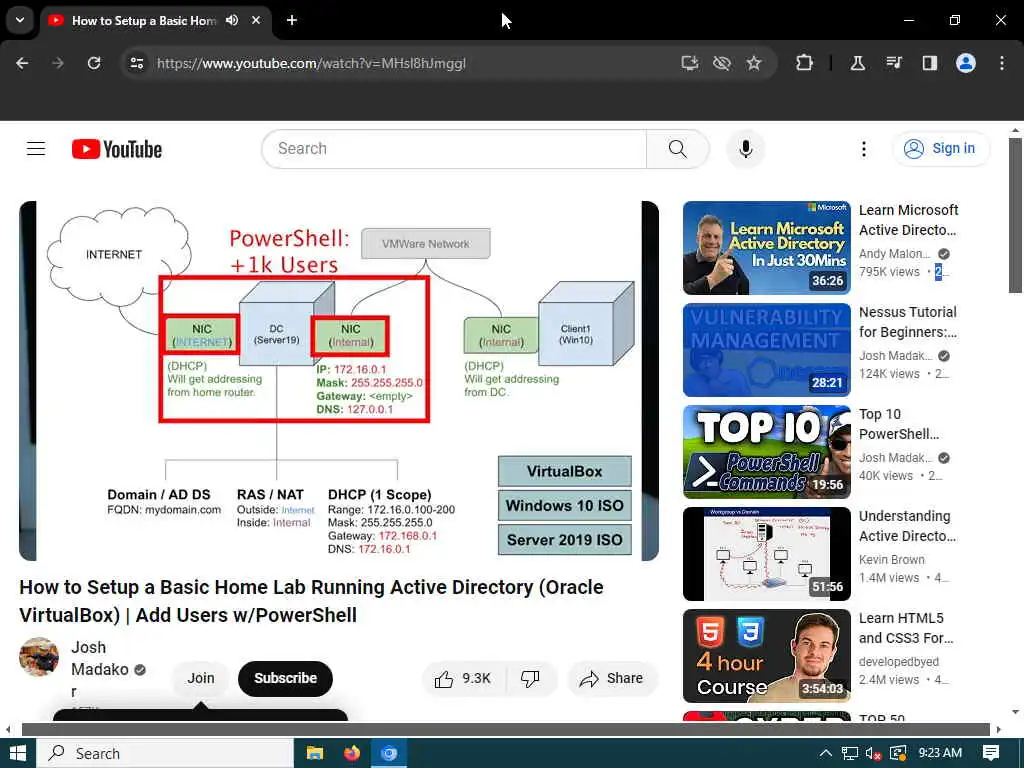Viewport: 1024px width, 768px height.
Task: Like the video with 9.3K thumbs-up
Action: coord(465,679)
